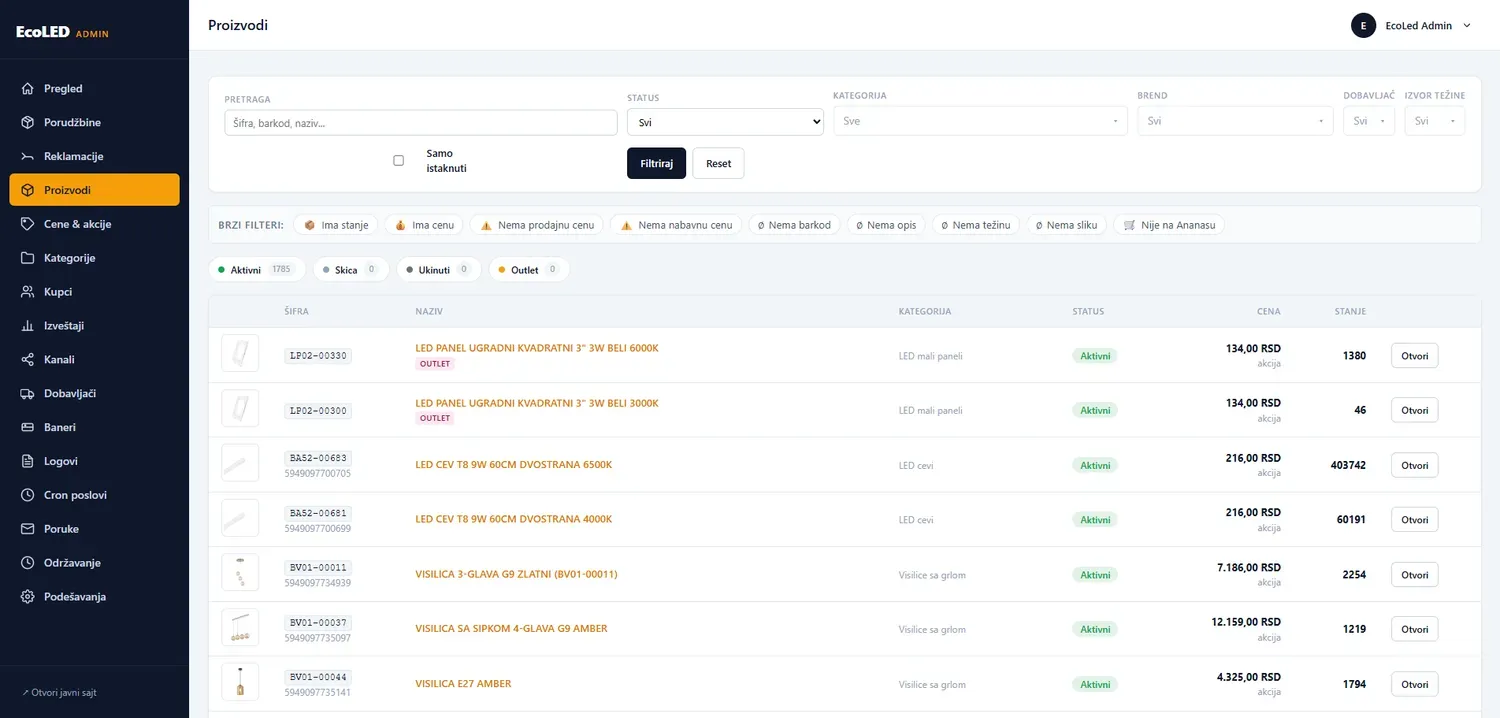The image size is (1500, 718).
Task: Apply the Nema nabavnu cenu quick filter
Action: pos(676,225)
